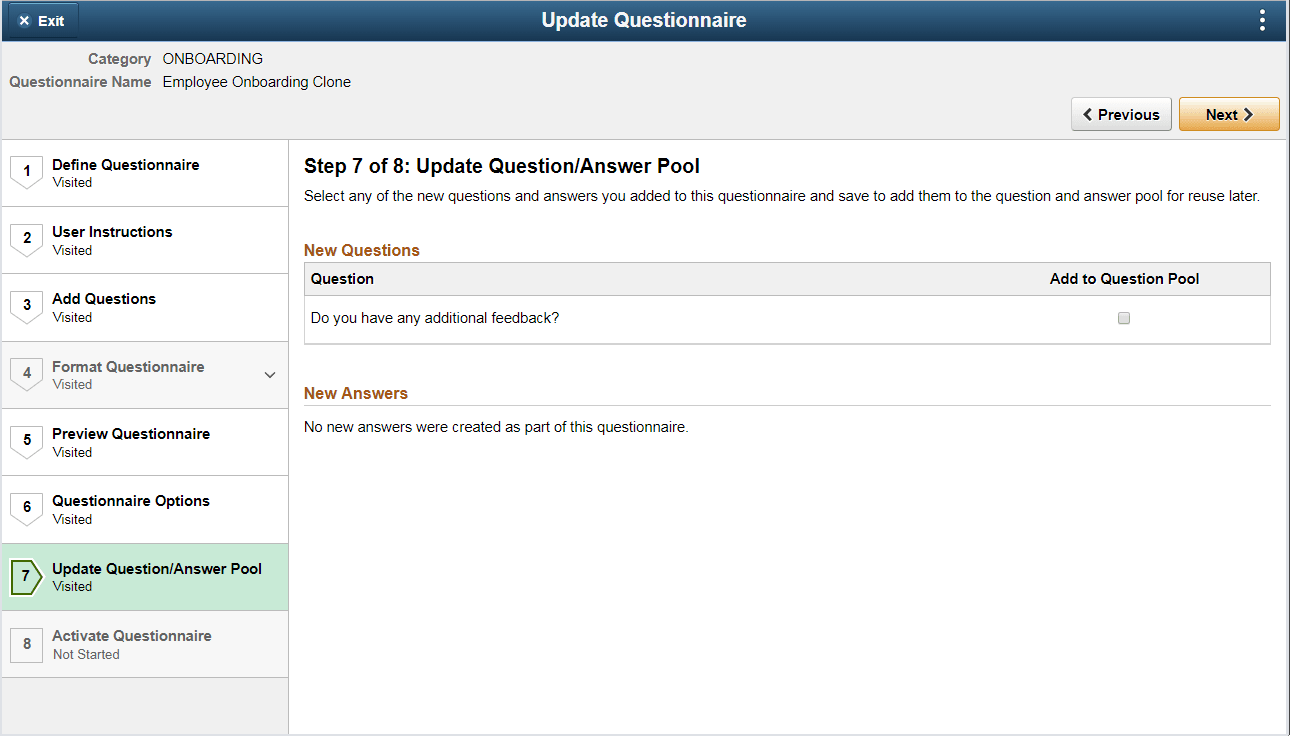Click the Previous button

pyautogui.click(x=1121, y=113)
